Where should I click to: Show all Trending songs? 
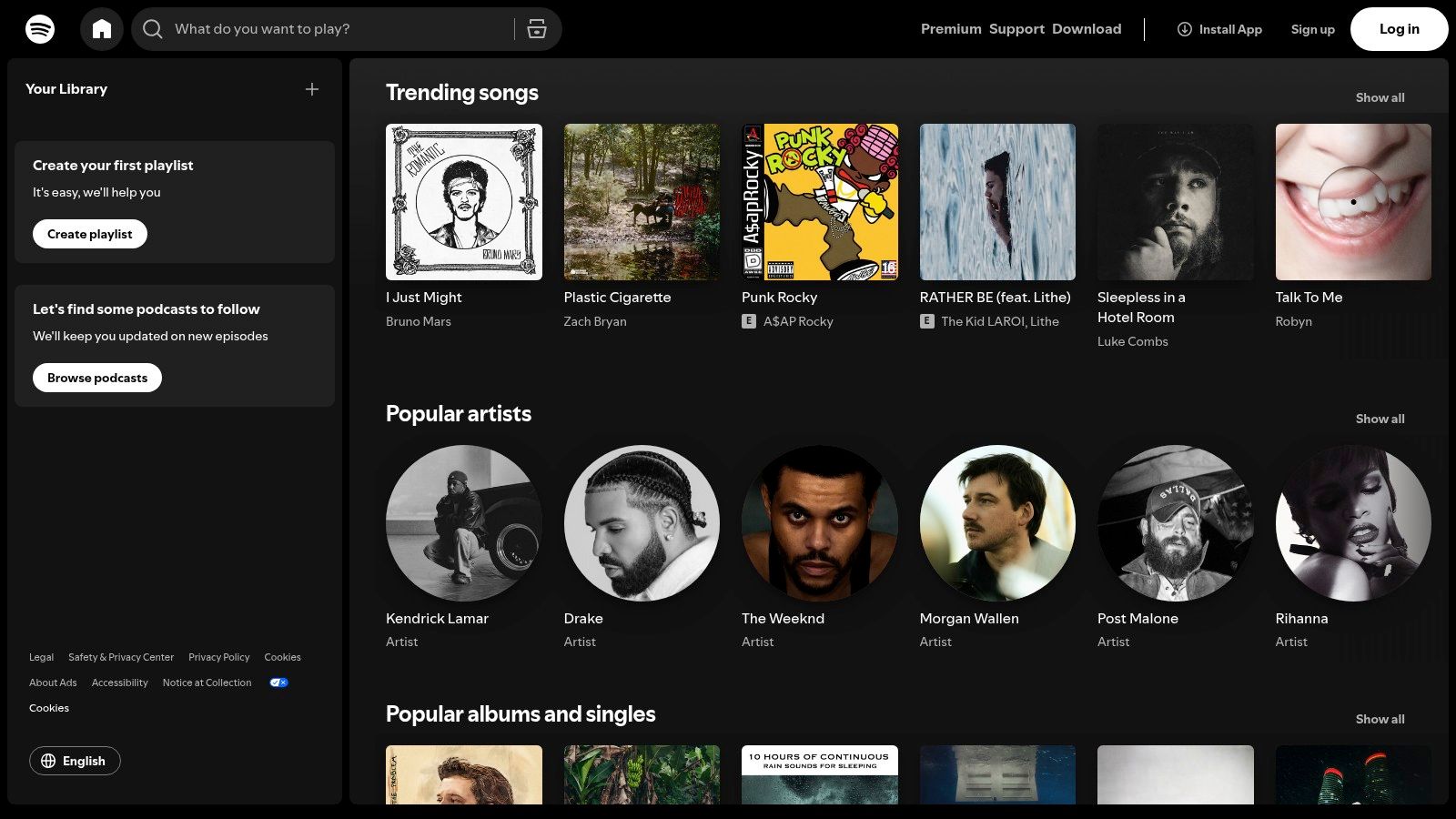pyautogui.click(x=1380, y=97)
